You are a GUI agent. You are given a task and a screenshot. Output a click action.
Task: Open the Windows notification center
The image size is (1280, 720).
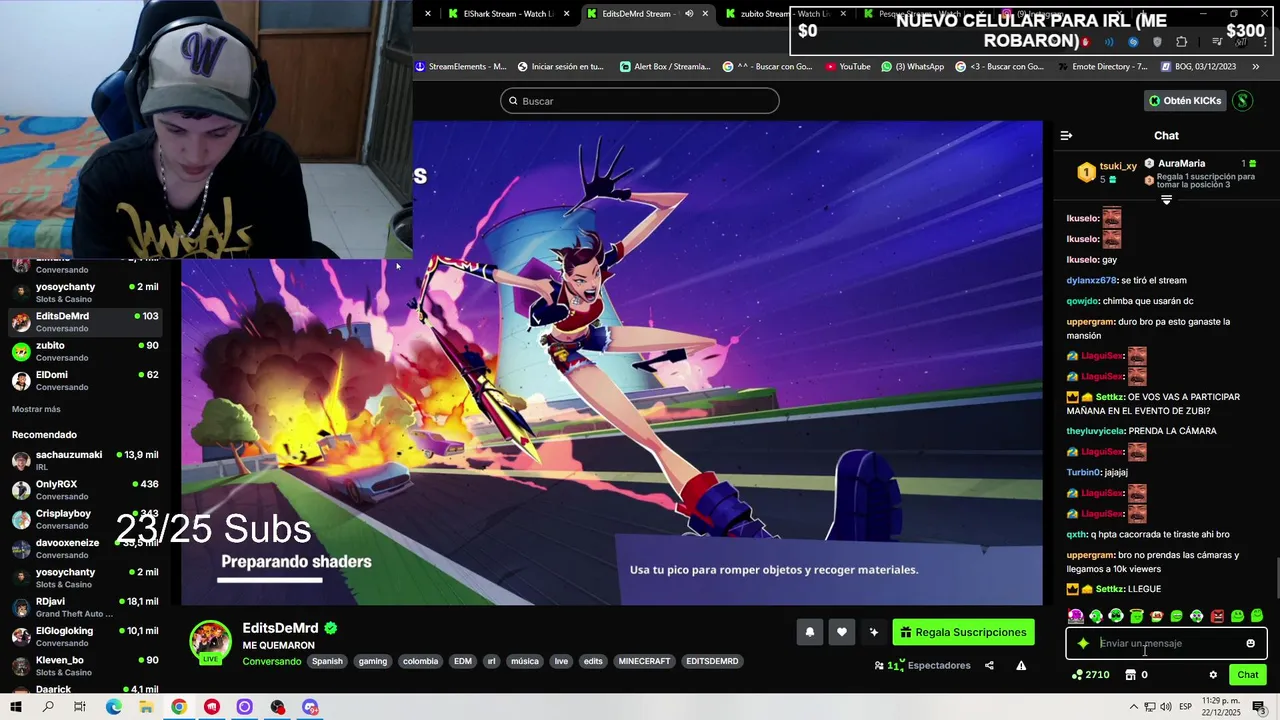(x=1259, y=707)
